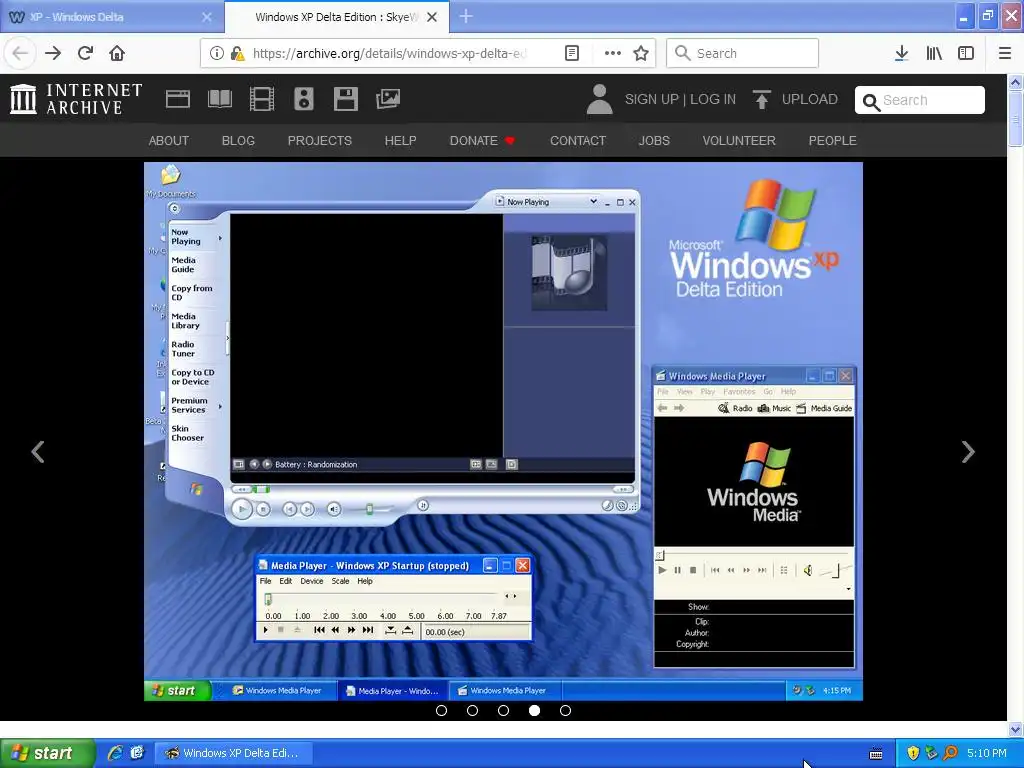Click the Internet Archive logo

pos(76,99)
